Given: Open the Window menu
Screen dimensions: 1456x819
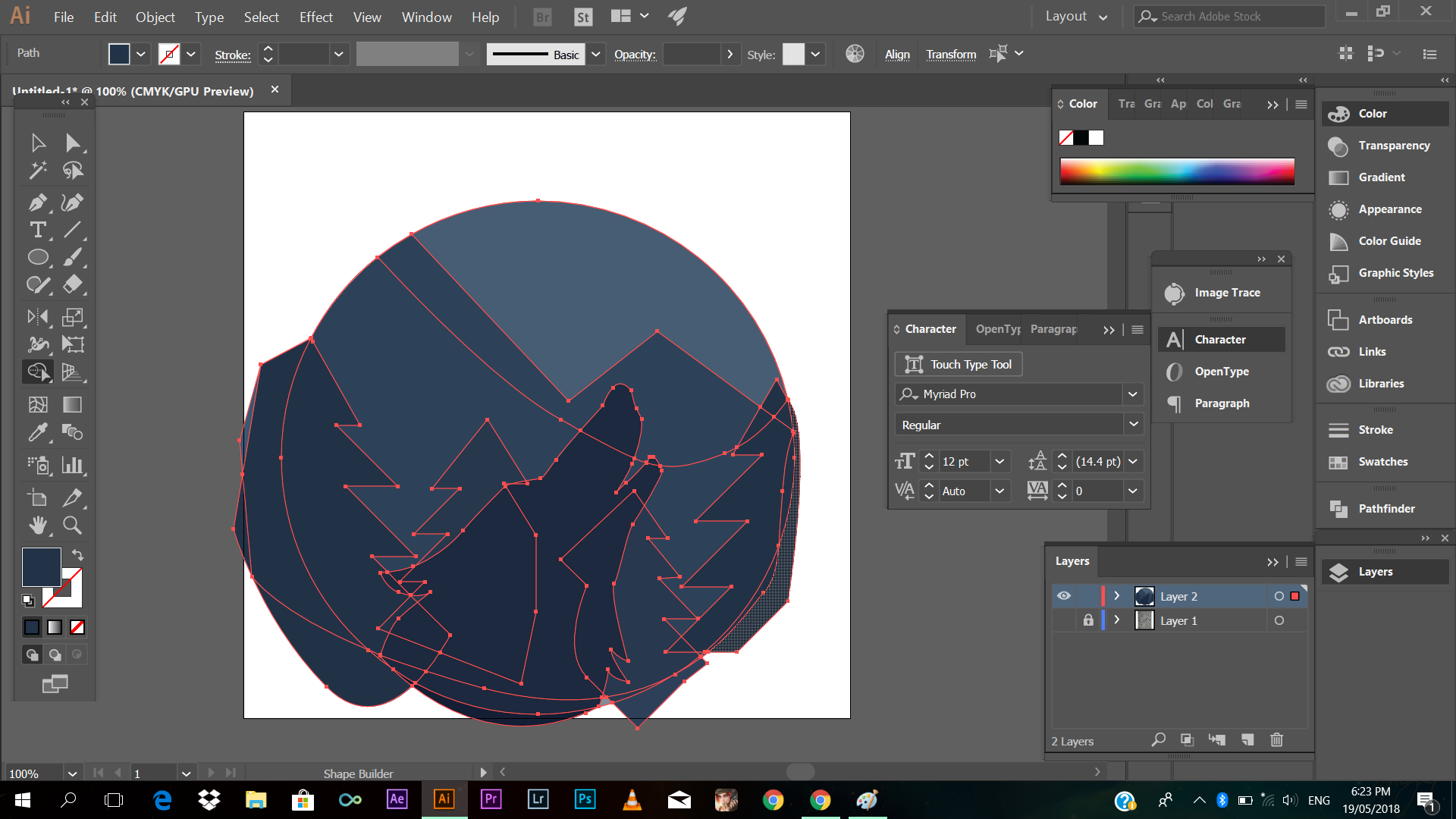Looking at the screenshot, I should click(x=426, y=17).
